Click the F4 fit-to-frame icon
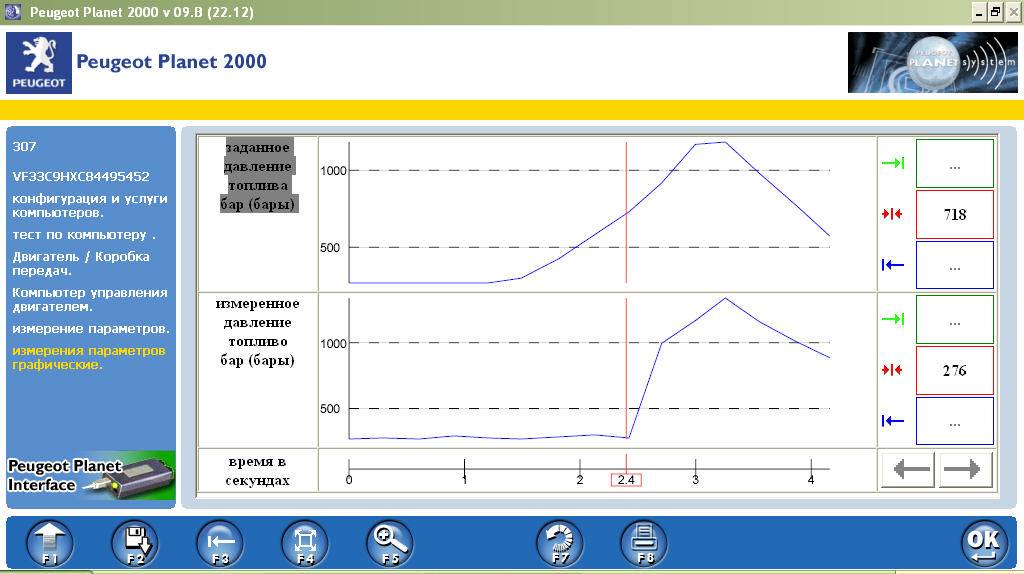This screenshot has width=1024, height=574. tap(305, 542)
